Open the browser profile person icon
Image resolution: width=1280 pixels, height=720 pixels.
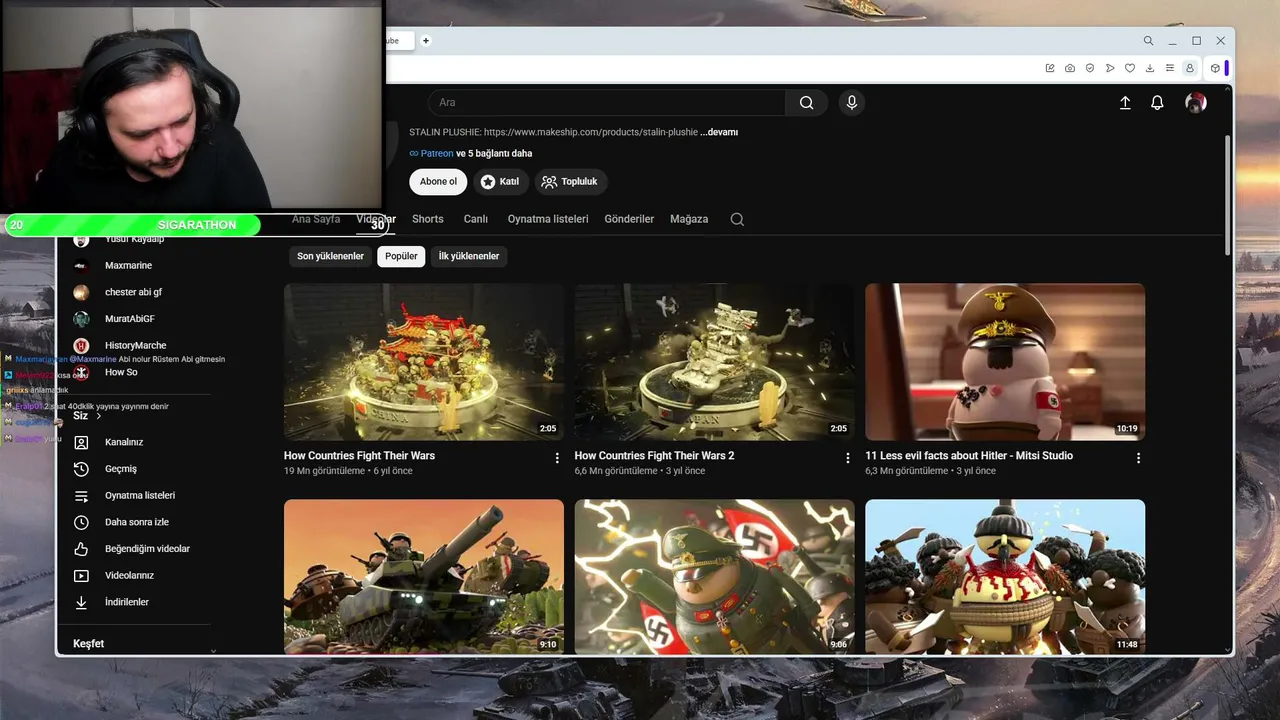pyautogui.click(x=1190, y=68)
